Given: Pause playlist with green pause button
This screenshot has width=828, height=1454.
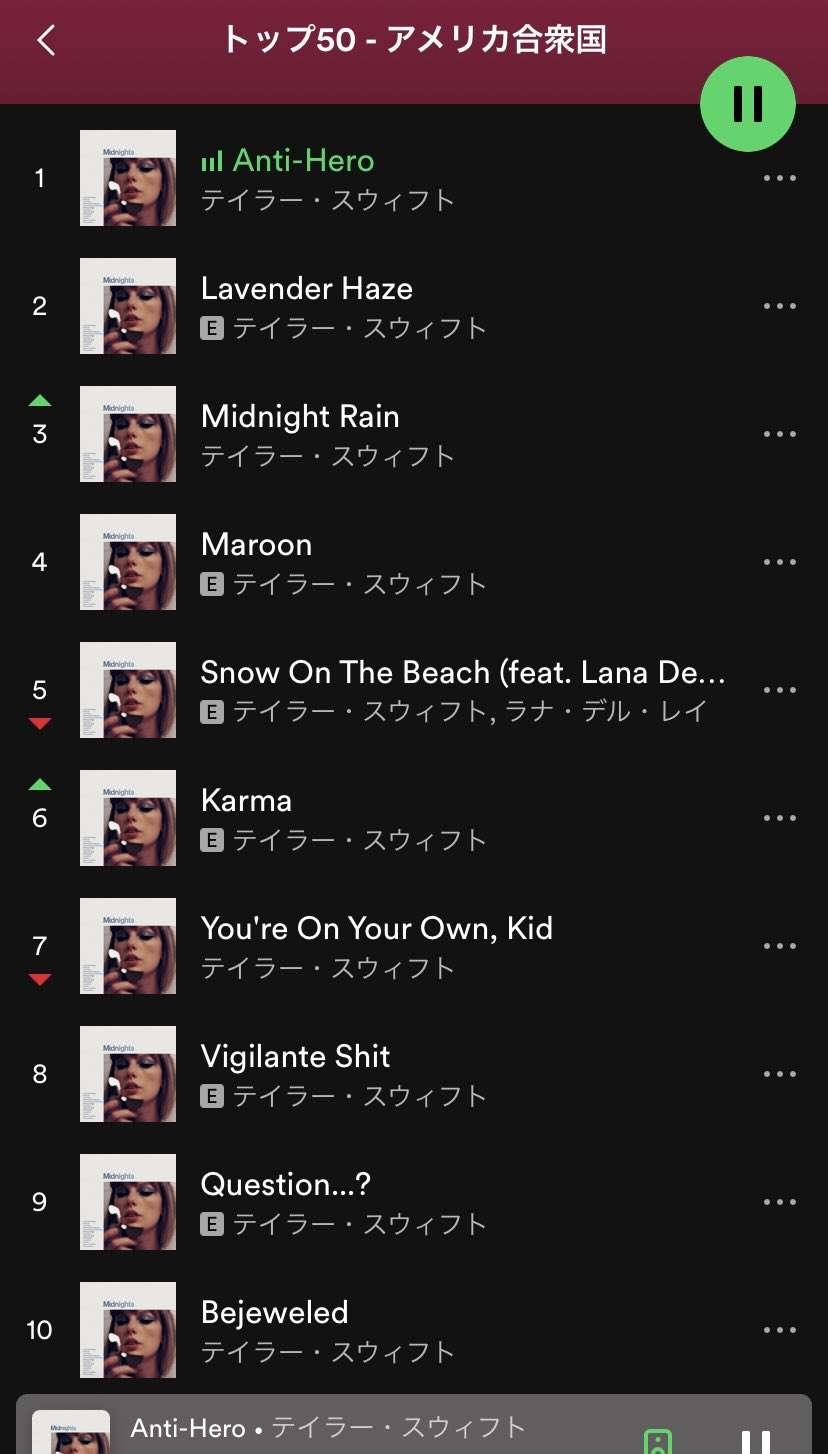Looking at the screenshot, I should coord(747,103).
